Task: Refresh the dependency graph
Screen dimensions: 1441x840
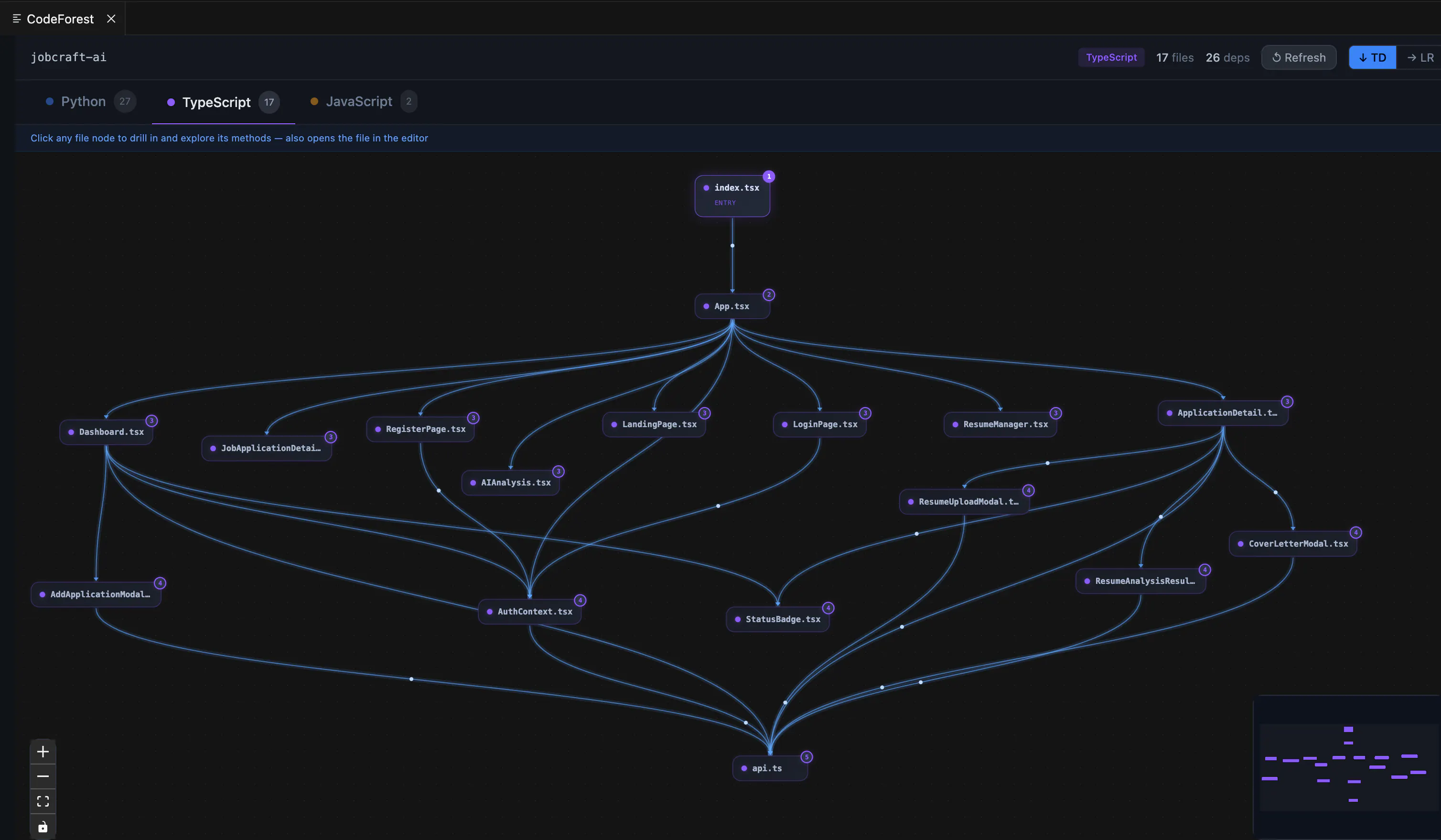Action: [1299, 58]
